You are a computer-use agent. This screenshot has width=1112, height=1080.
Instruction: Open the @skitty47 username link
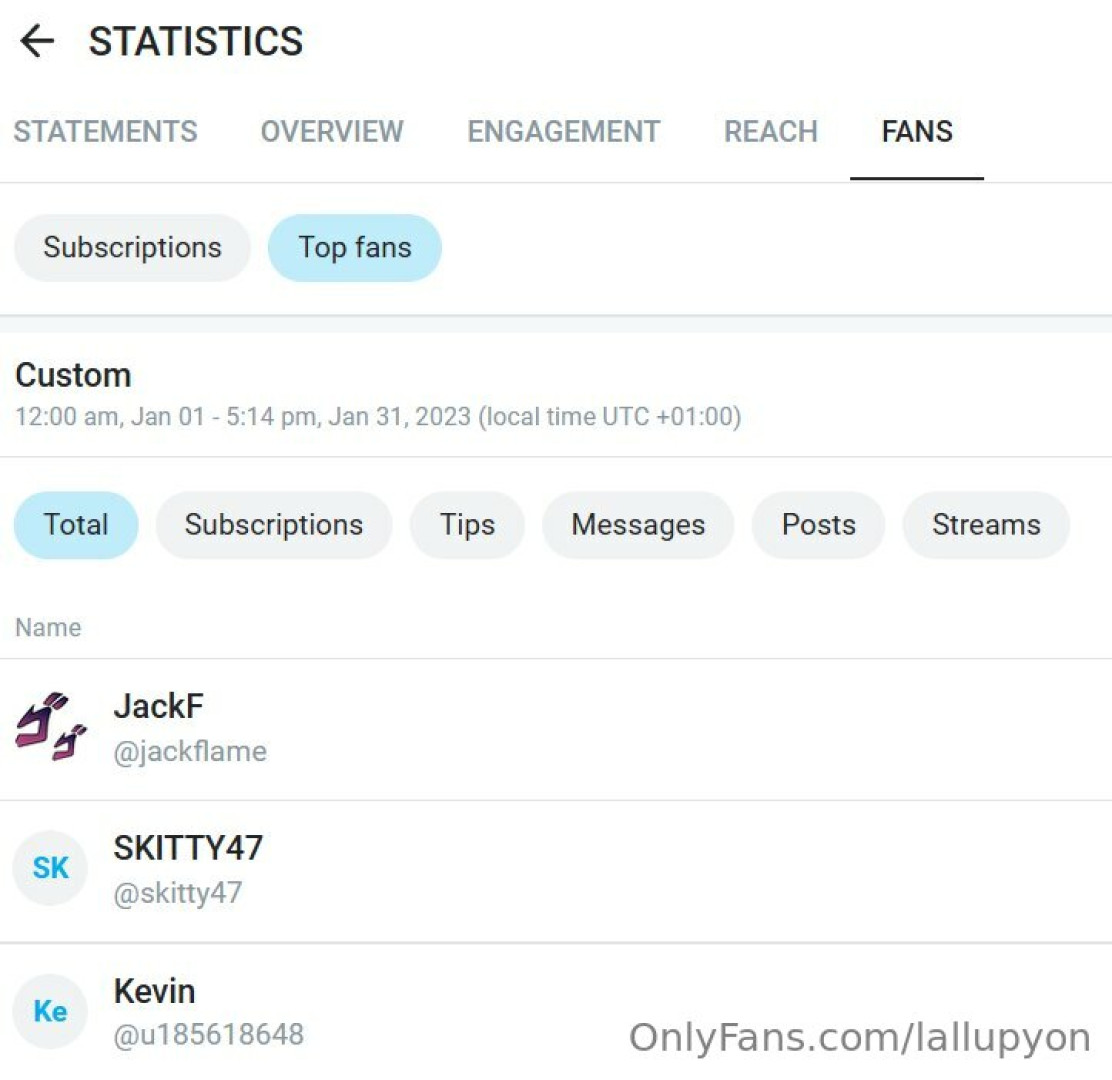[x=178, y=893]
